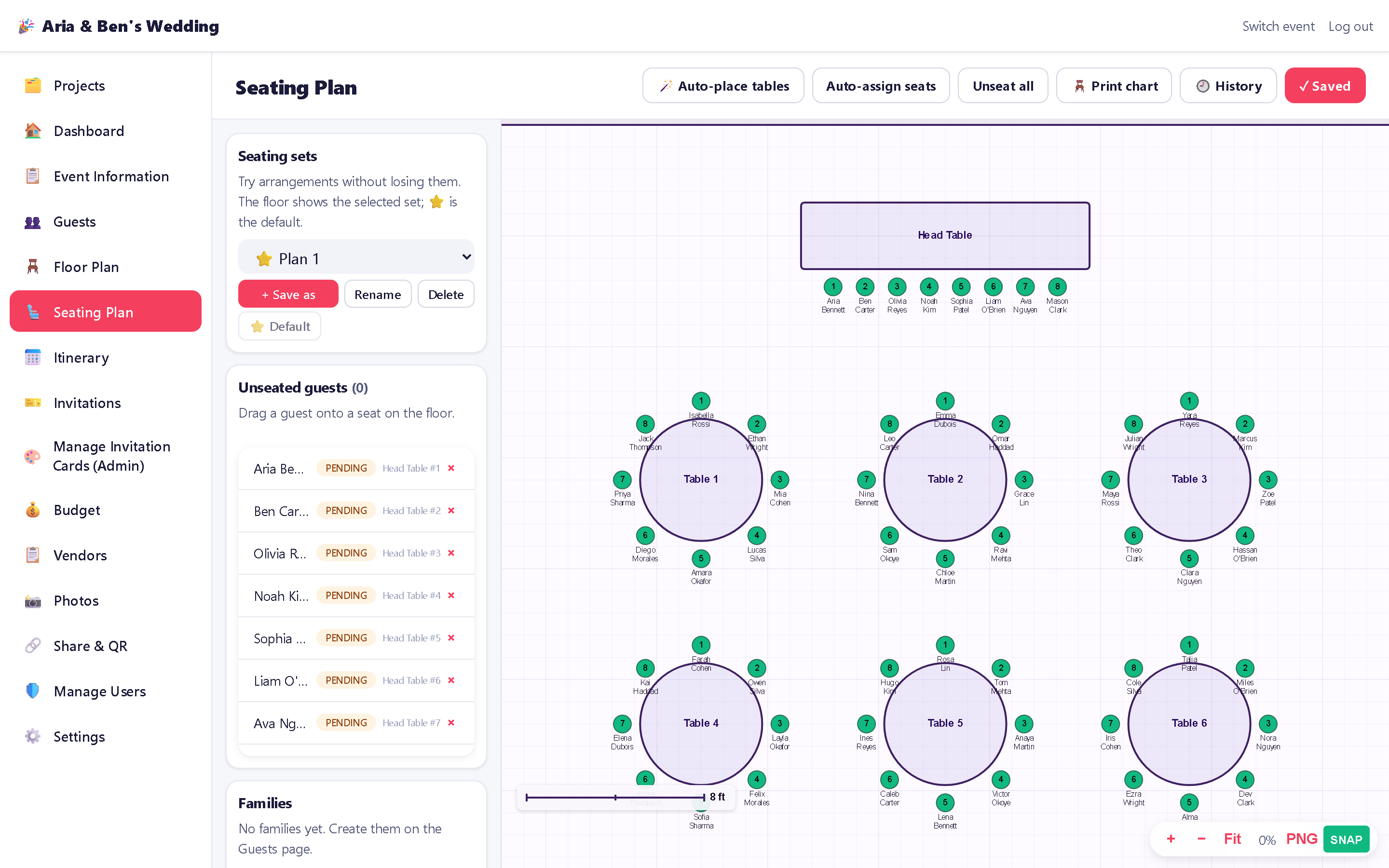The image size is (1389, 868).
Task: Click Table 2 seat 3 Grace Lin
Action: [x=1023, y=479]
